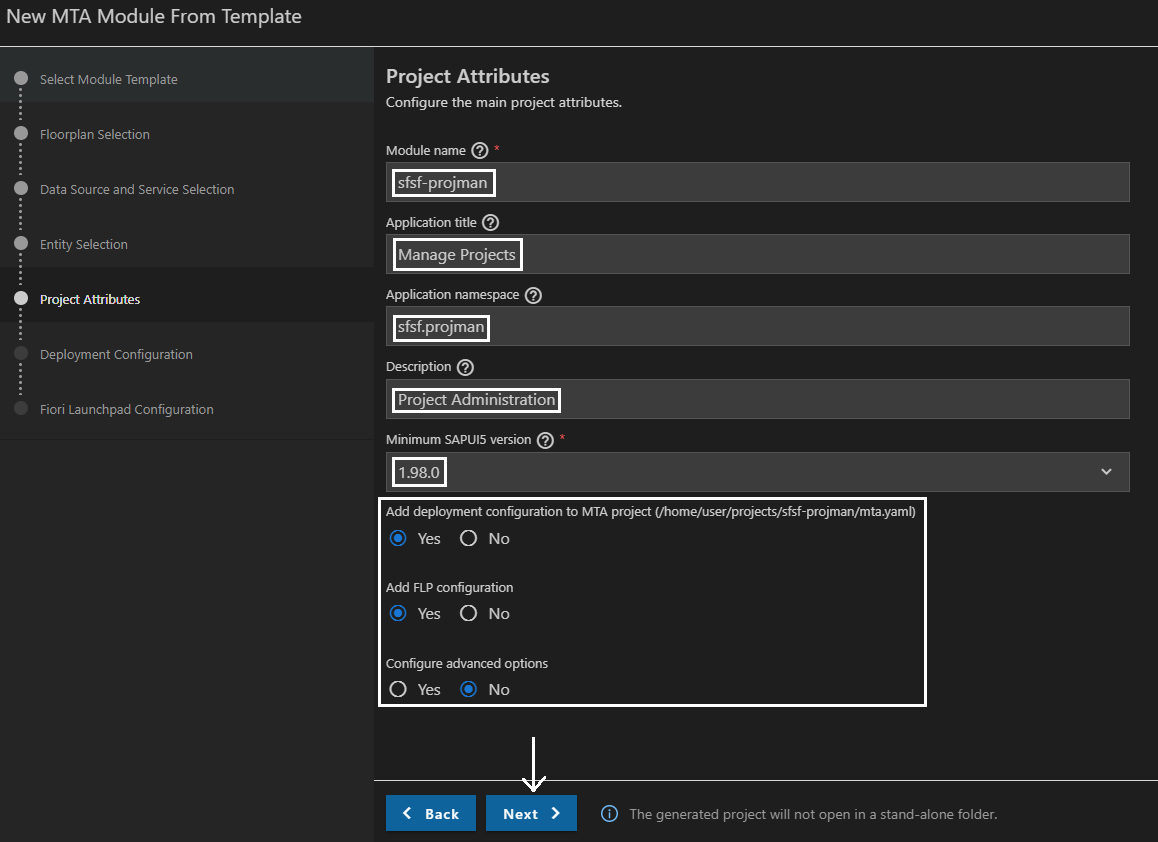Click the 'New MTA Module From Template' title

(x=154, y=16)
